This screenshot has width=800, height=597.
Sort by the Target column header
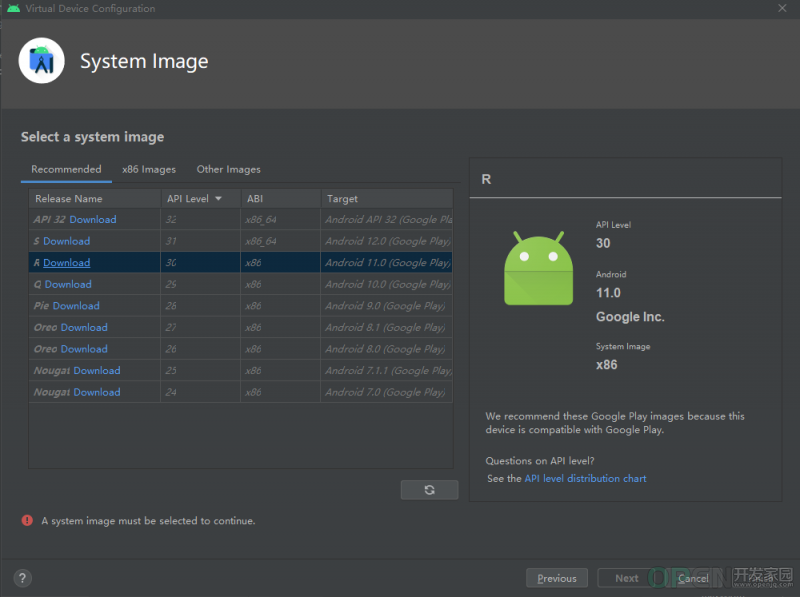pyautogui.click(x=387, y=198)
